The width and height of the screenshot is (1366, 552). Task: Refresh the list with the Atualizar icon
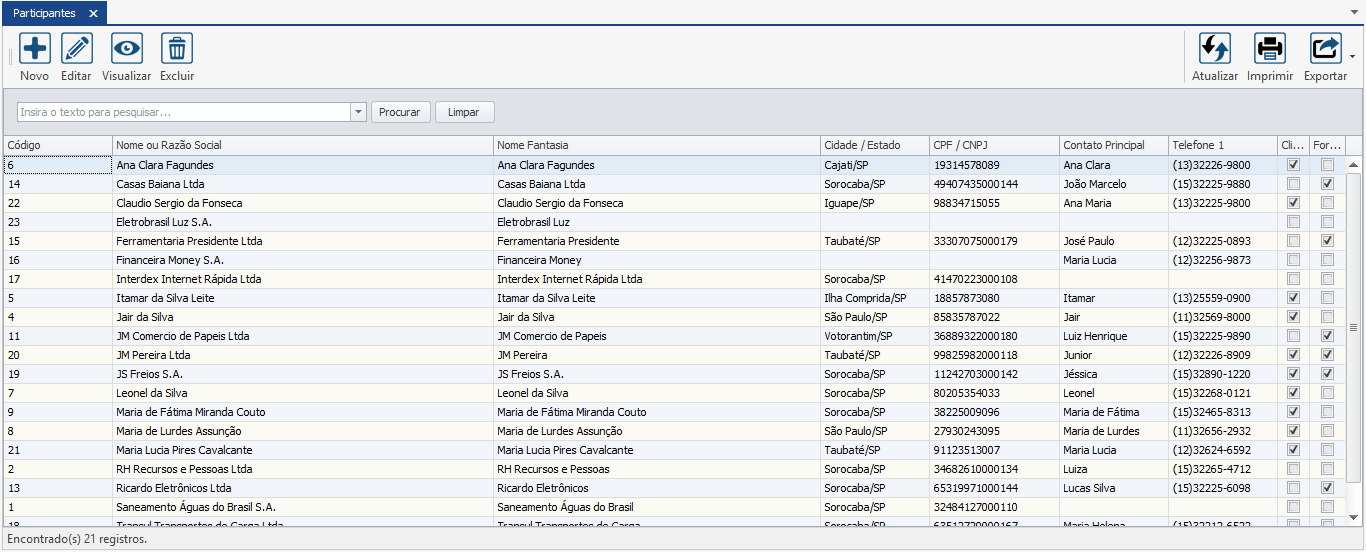1215,49
